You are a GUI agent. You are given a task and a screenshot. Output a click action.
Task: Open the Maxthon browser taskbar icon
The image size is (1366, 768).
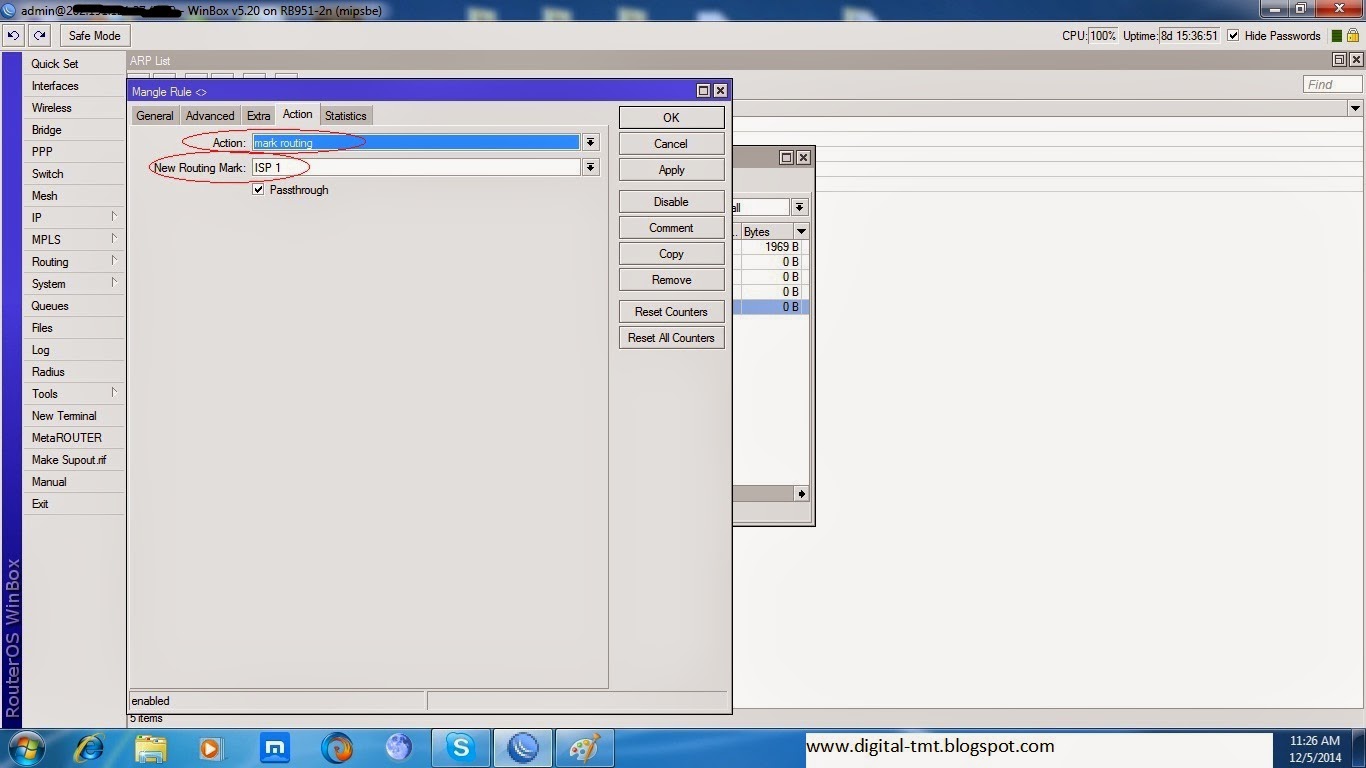click(274, 748)
